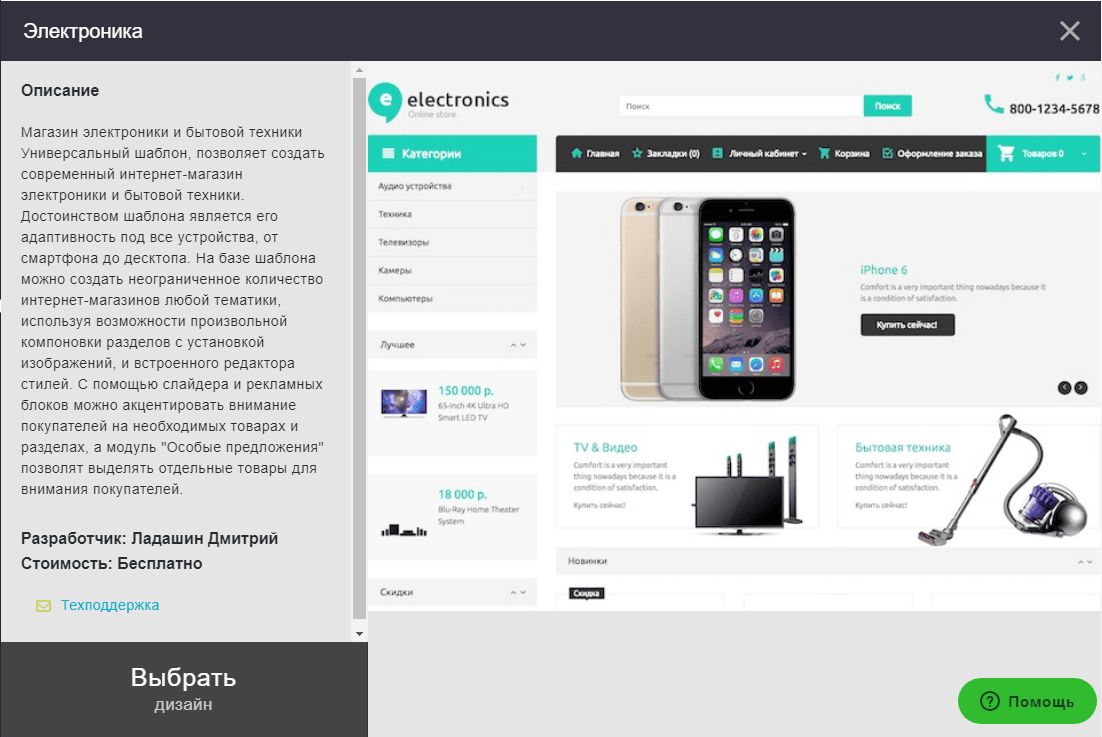Click the electronics logo icon

(385, 103)
